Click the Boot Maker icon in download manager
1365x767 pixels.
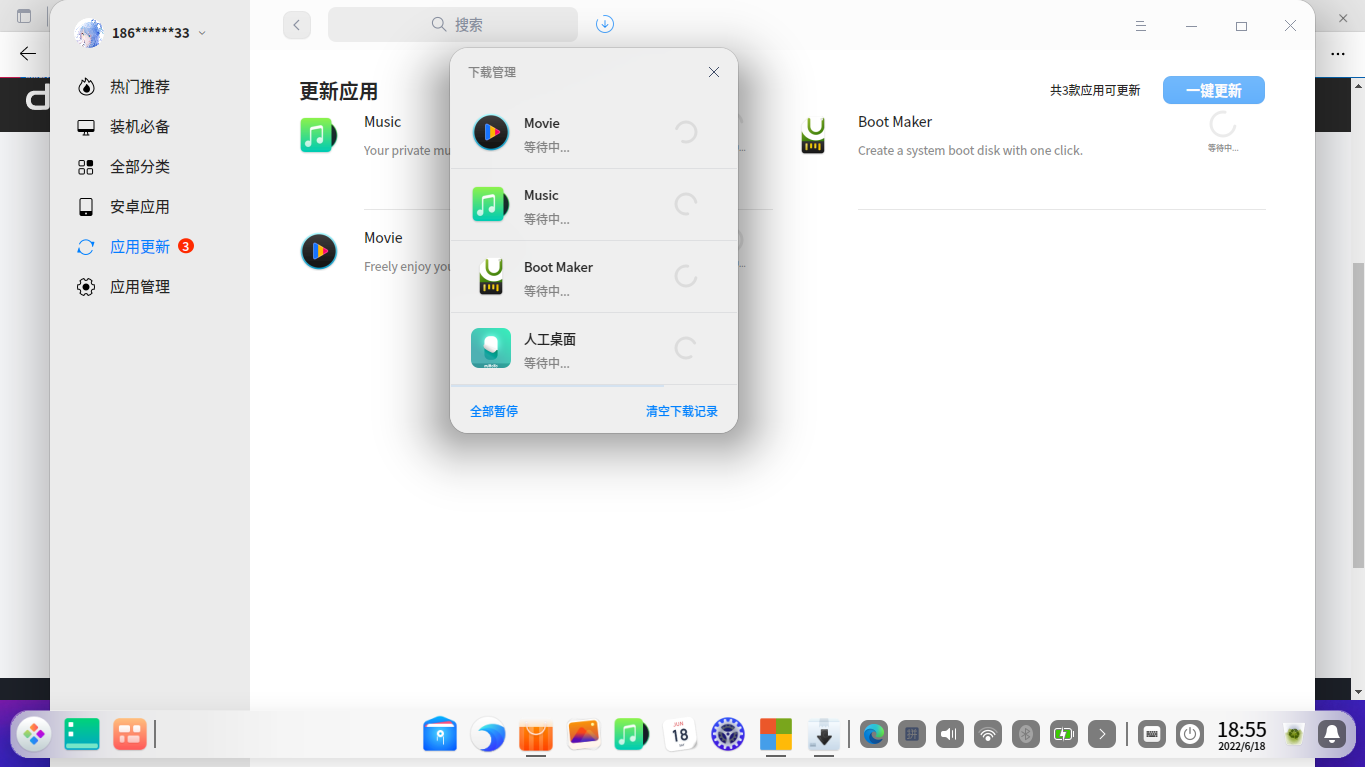491,276
